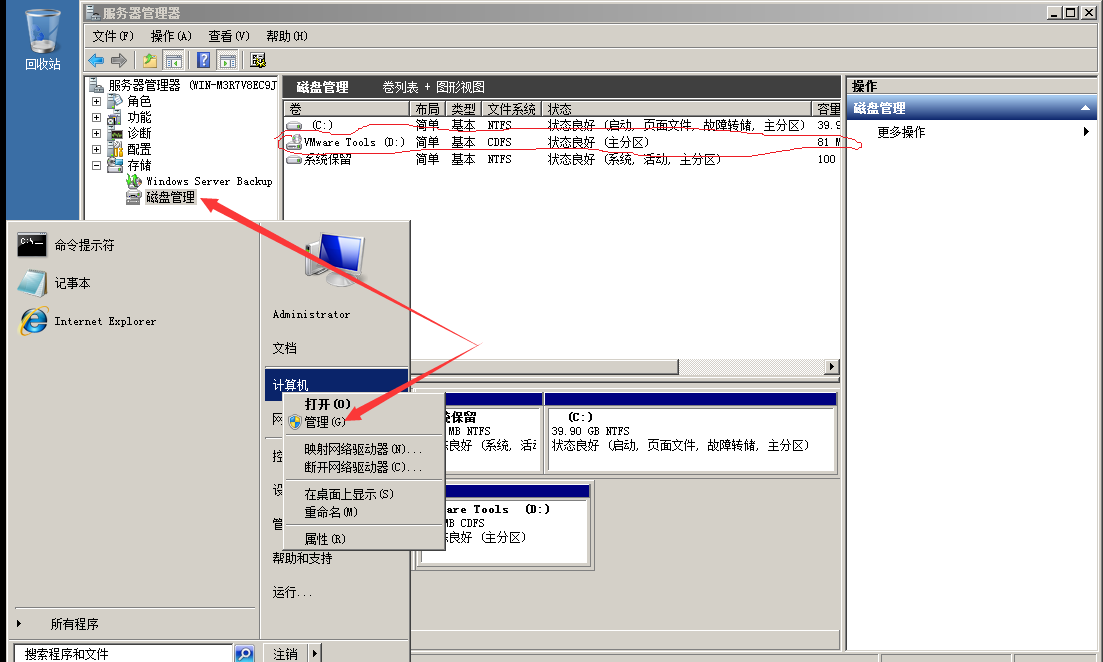Image resolution: width=1103 pixels, height=662 pixels.
Task: Click the 搜索程序和文件 search box
Action: pyautogui.click(x=124, y=654)
